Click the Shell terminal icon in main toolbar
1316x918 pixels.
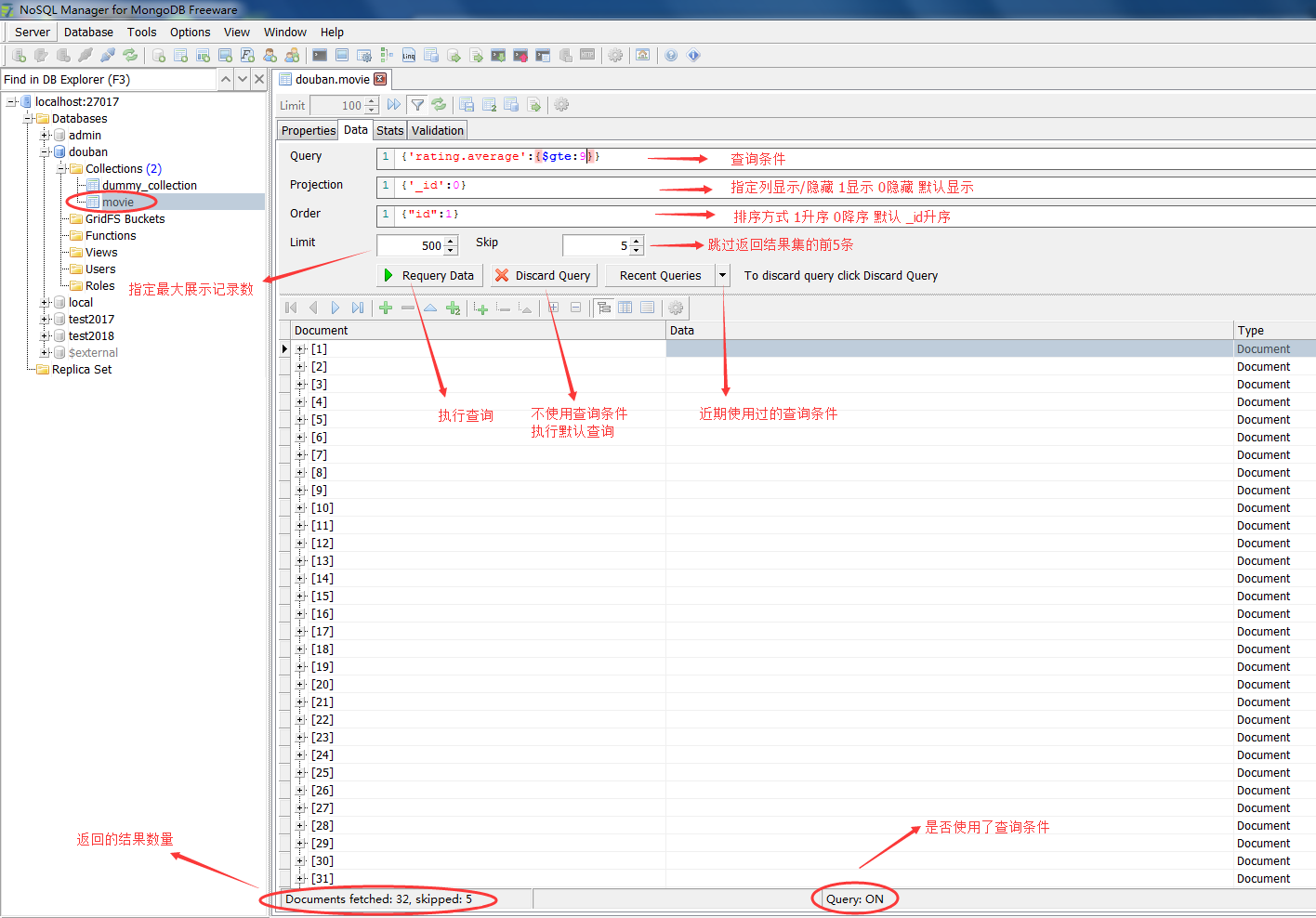318,56
